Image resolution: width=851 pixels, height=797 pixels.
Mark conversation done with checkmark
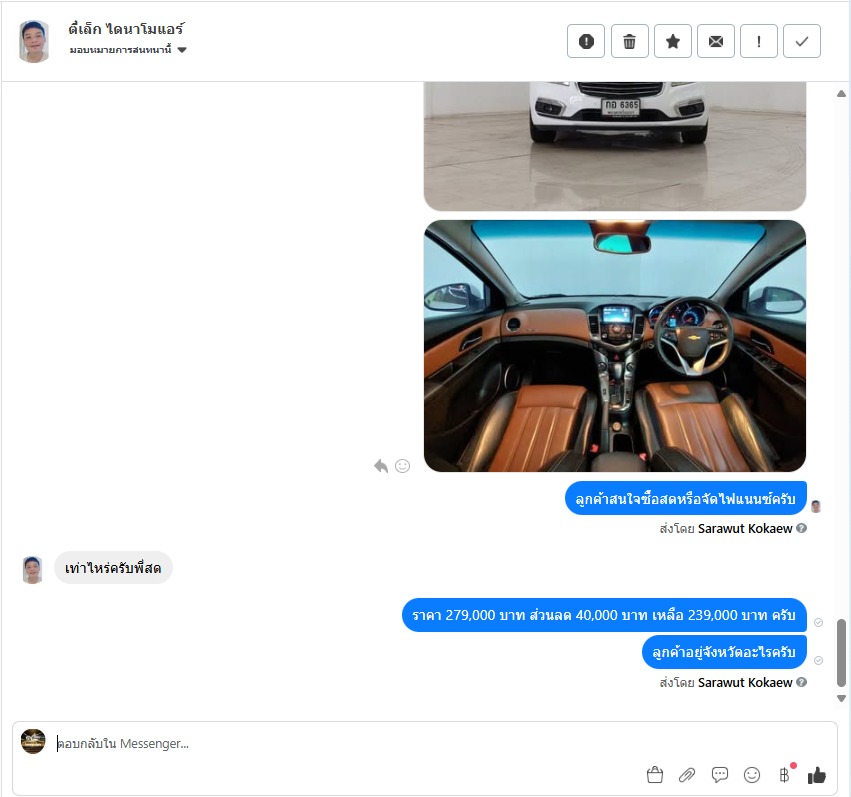pyautogui.click(x=802, y=41)
